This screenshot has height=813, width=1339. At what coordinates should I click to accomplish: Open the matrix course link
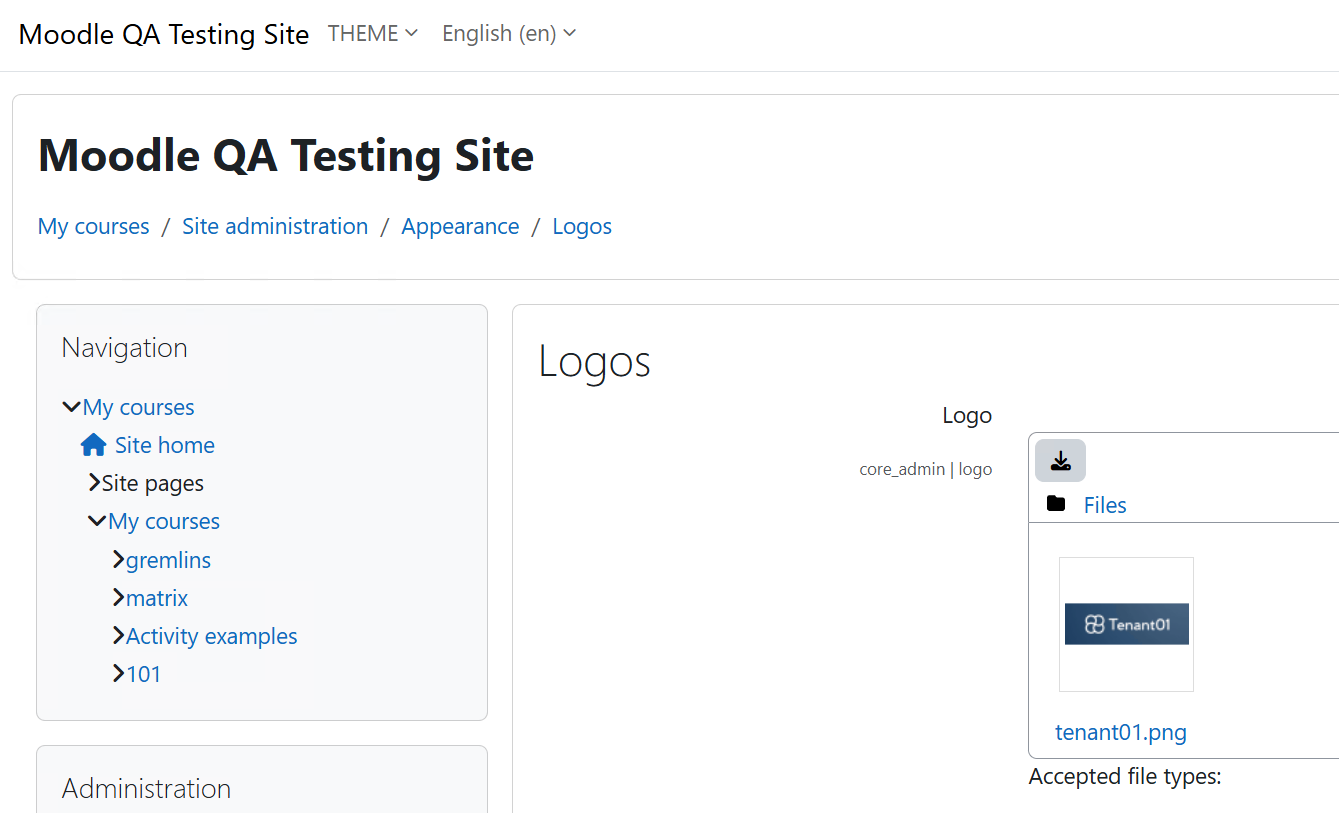[x=157, y=598]
